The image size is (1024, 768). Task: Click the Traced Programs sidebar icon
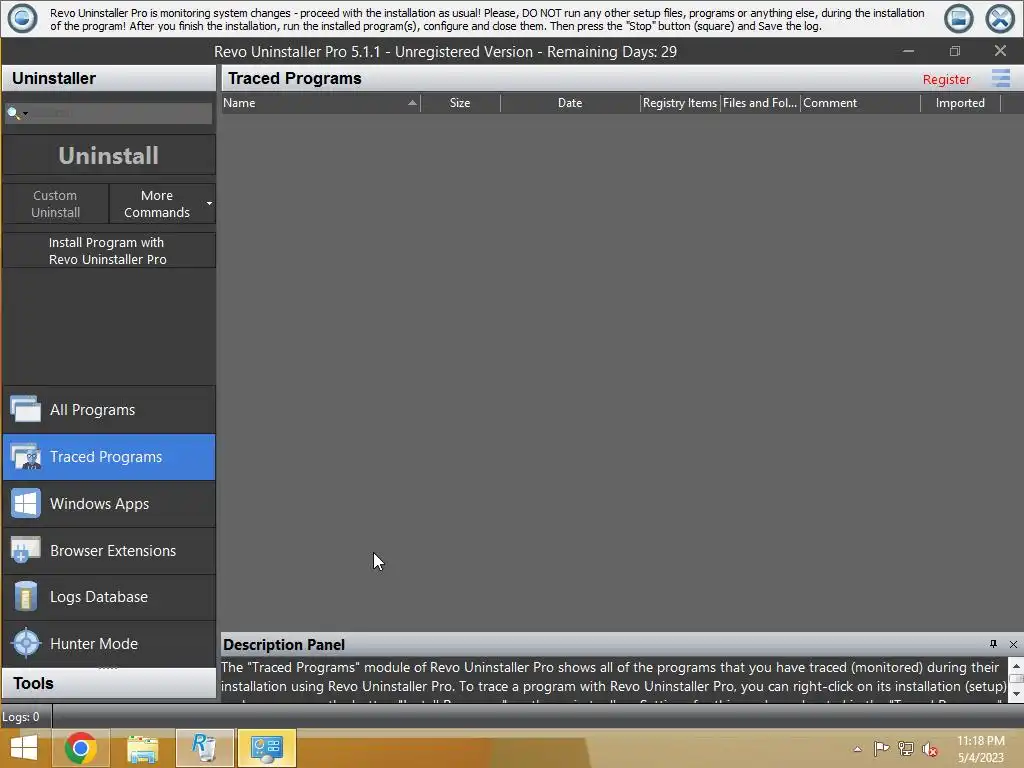(25, 456)
